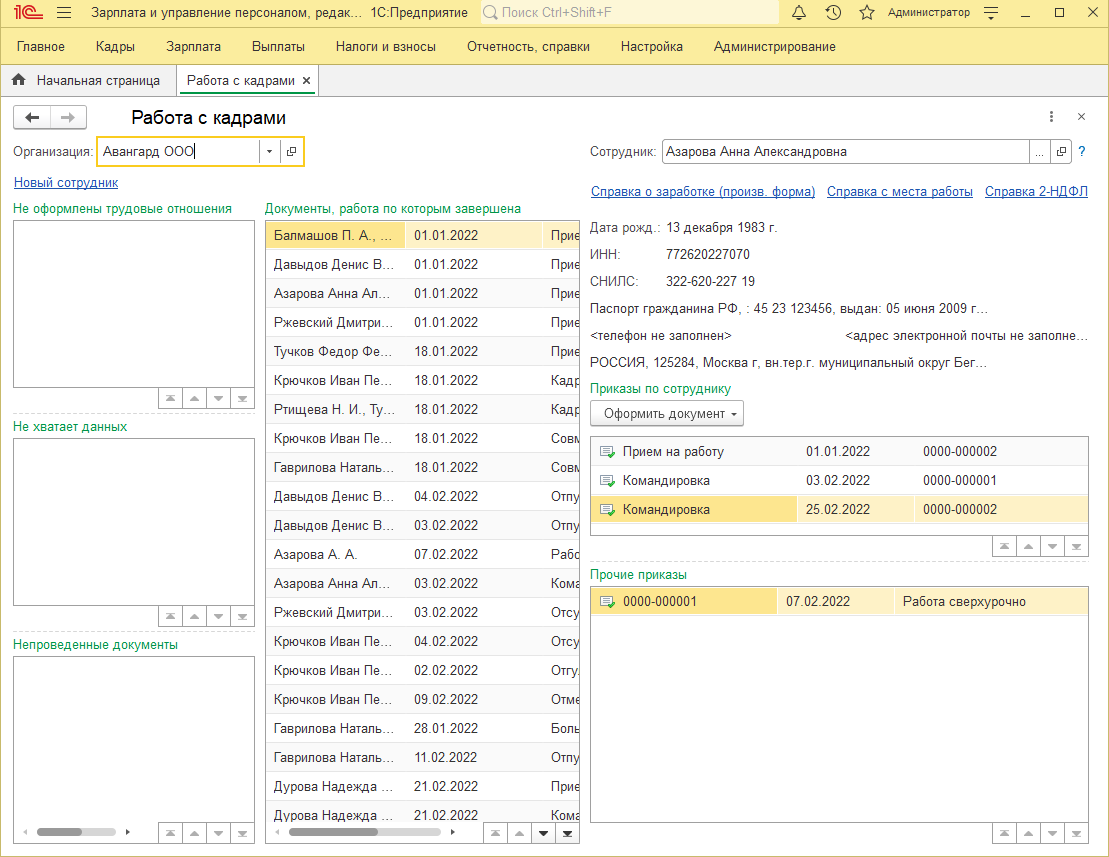Click the ellipsis selector in Сотрудник field
The width and height of the screenshot is (1109, 857).
(1040, 152)
